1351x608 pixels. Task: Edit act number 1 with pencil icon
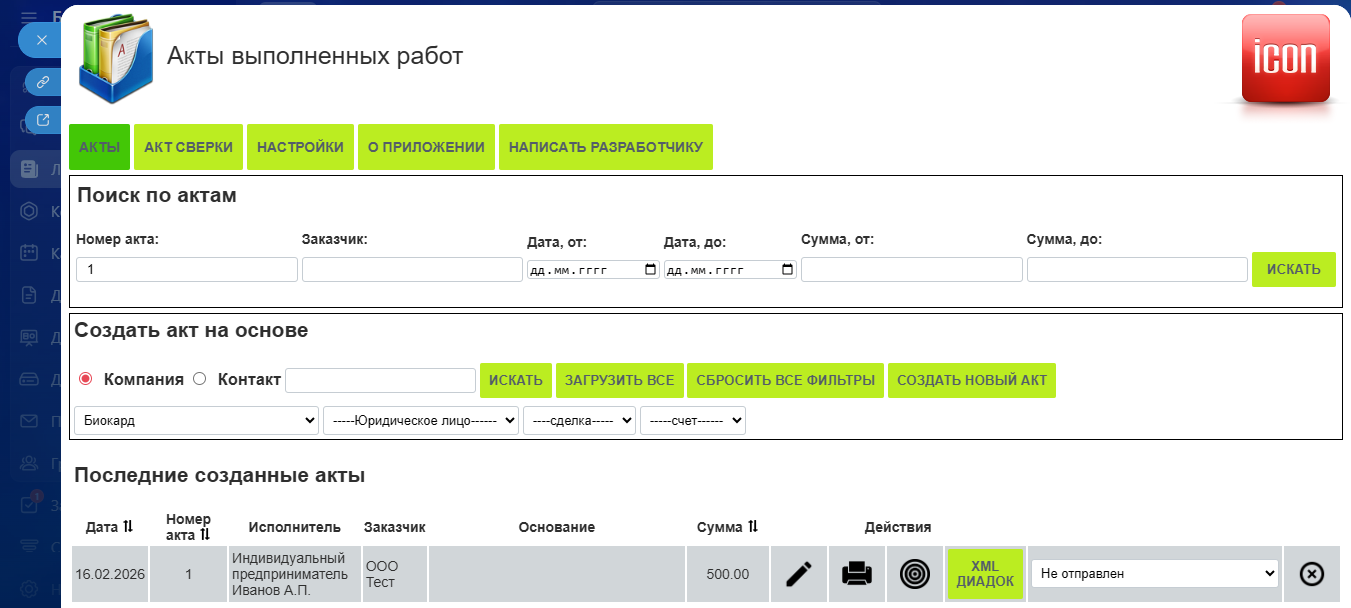(798, 574)
